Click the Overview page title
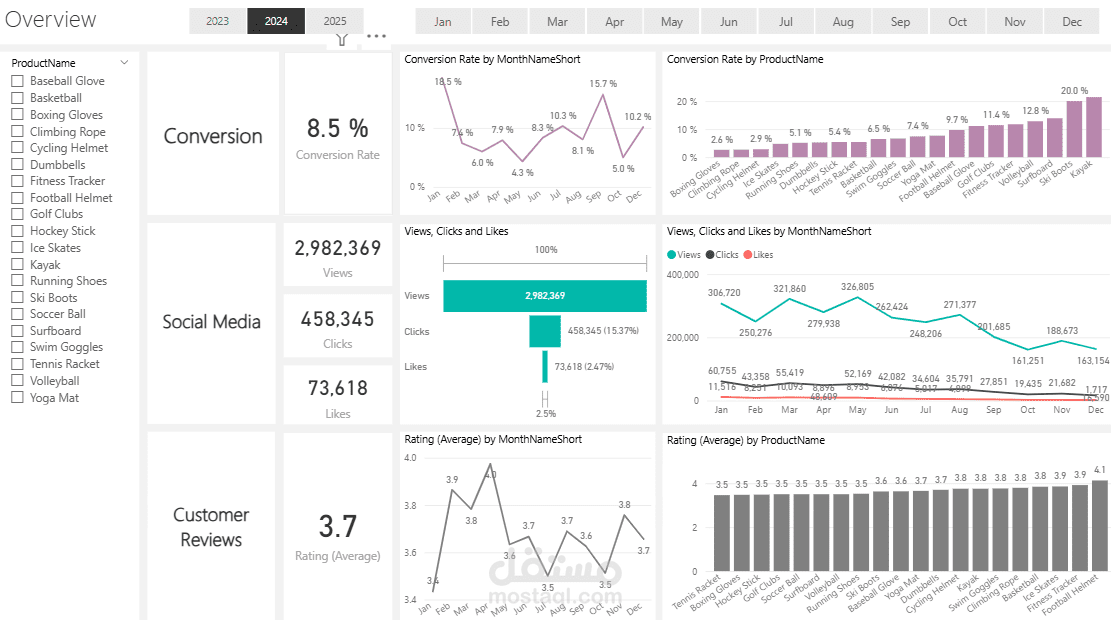The width and height of the screenshot is (1111, 620). [x=50, y=20]
